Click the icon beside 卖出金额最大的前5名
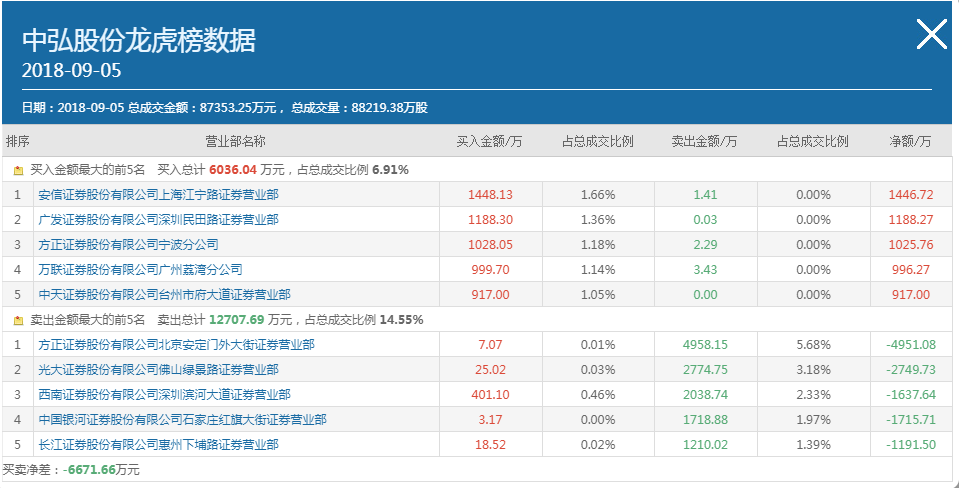 click(18, 320)
